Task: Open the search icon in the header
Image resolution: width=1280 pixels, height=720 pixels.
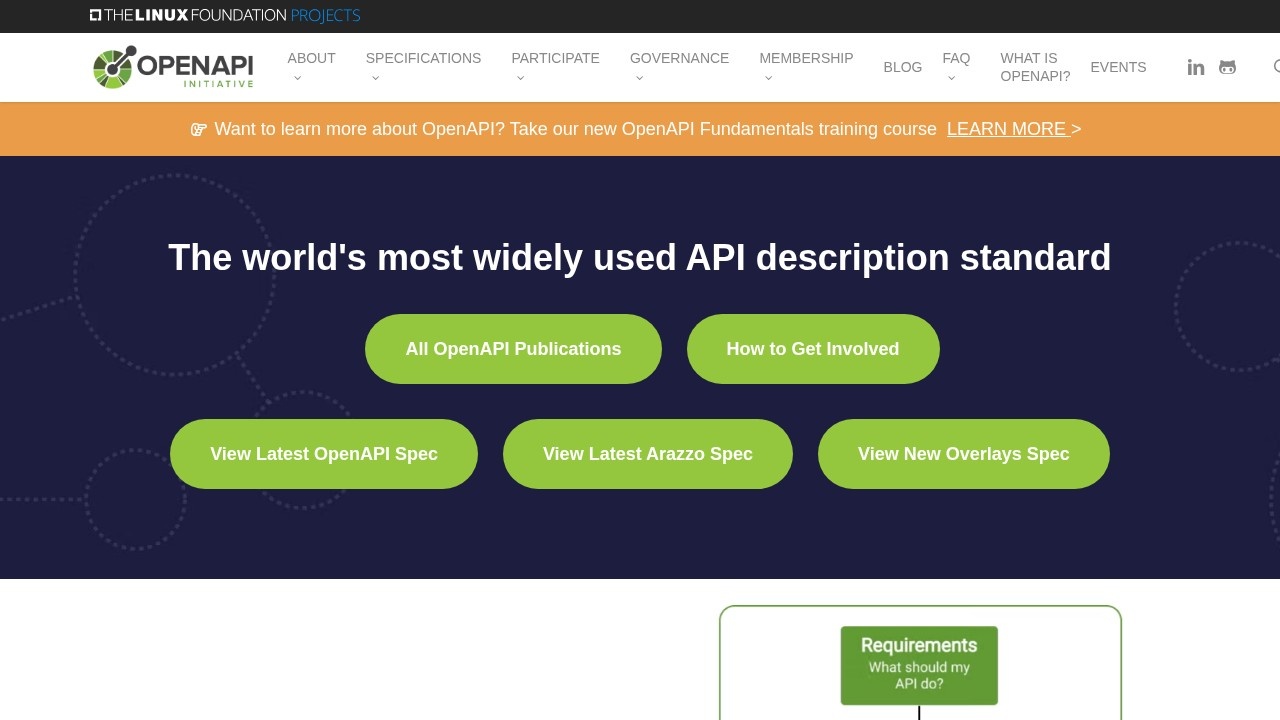Action: click(1276, 67)
